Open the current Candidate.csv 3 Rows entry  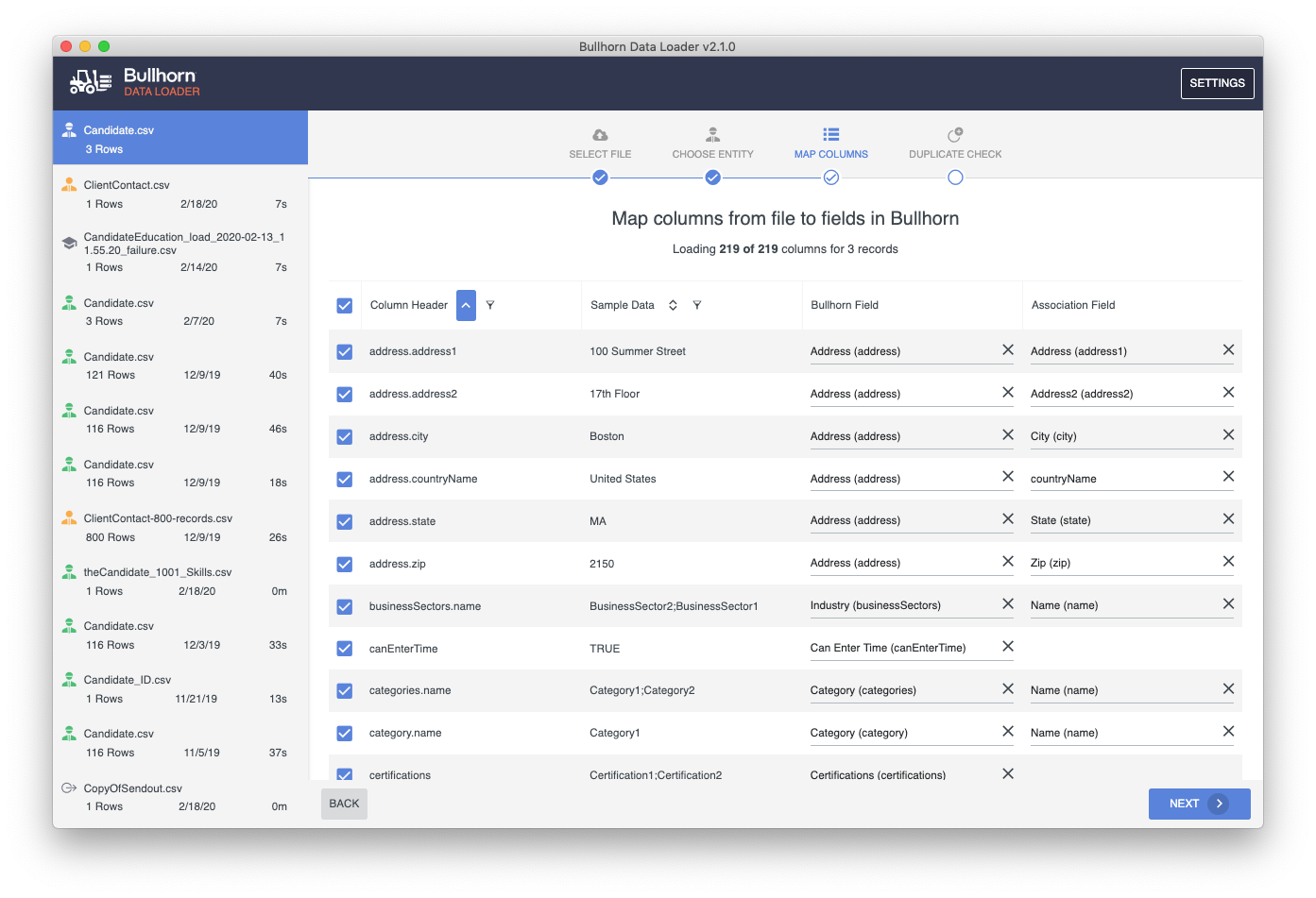tap(180, 138)
